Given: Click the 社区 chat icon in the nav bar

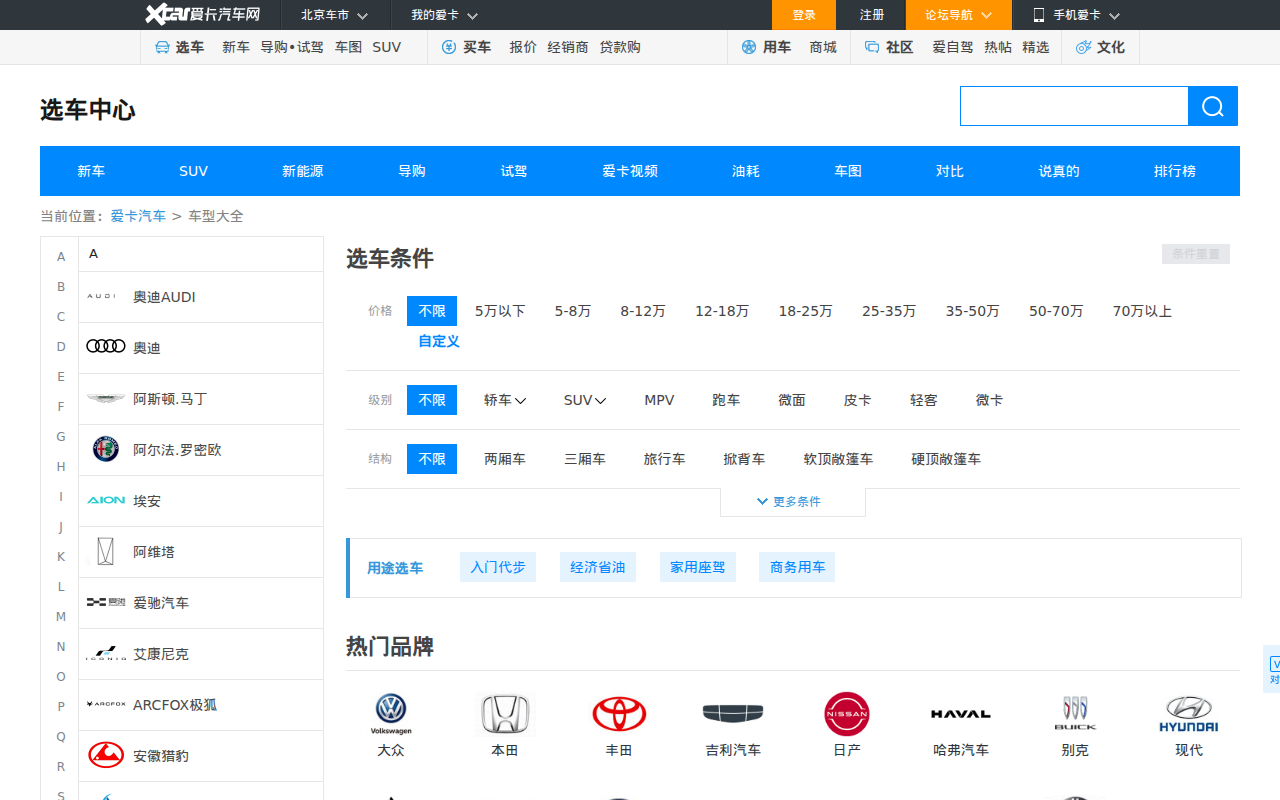Looking at the screenshot, I should [x=872, y=47].
